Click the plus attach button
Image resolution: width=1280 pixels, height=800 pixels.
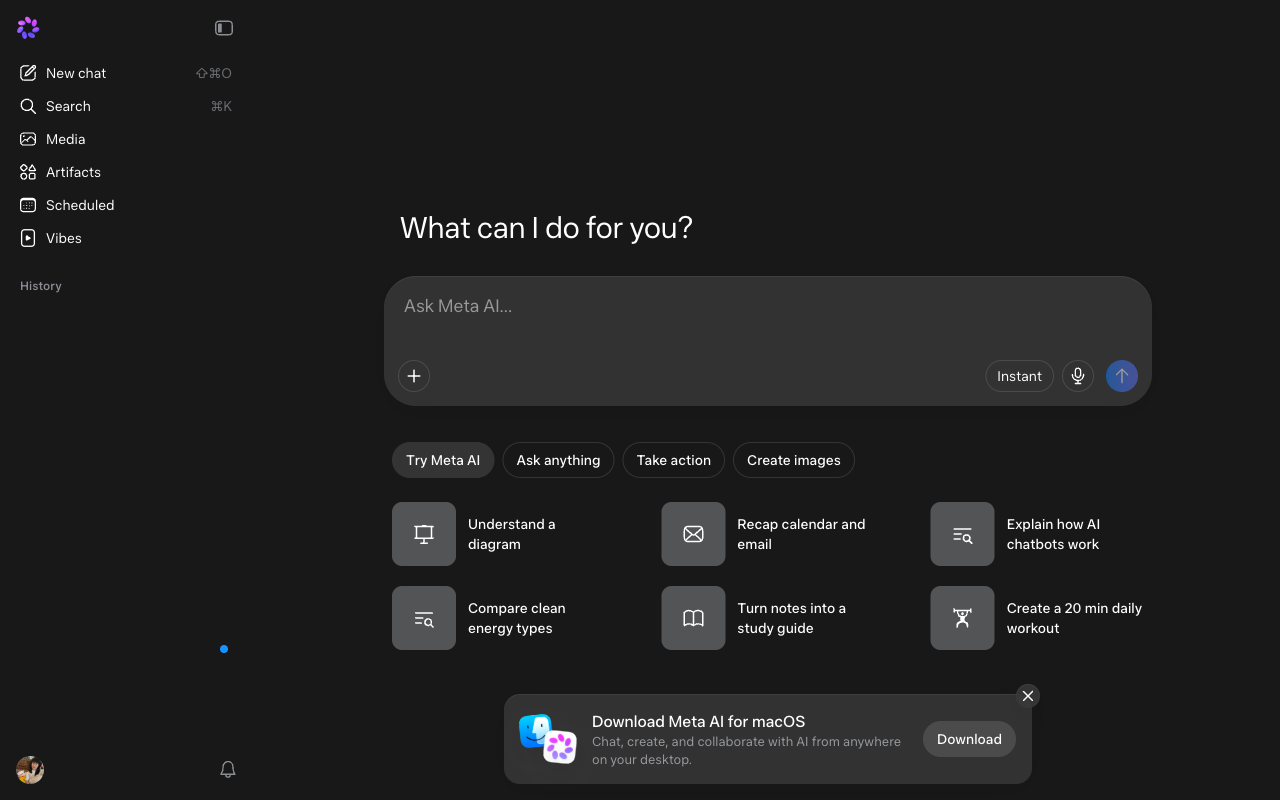pyautogui.click(x=414, y=376)
